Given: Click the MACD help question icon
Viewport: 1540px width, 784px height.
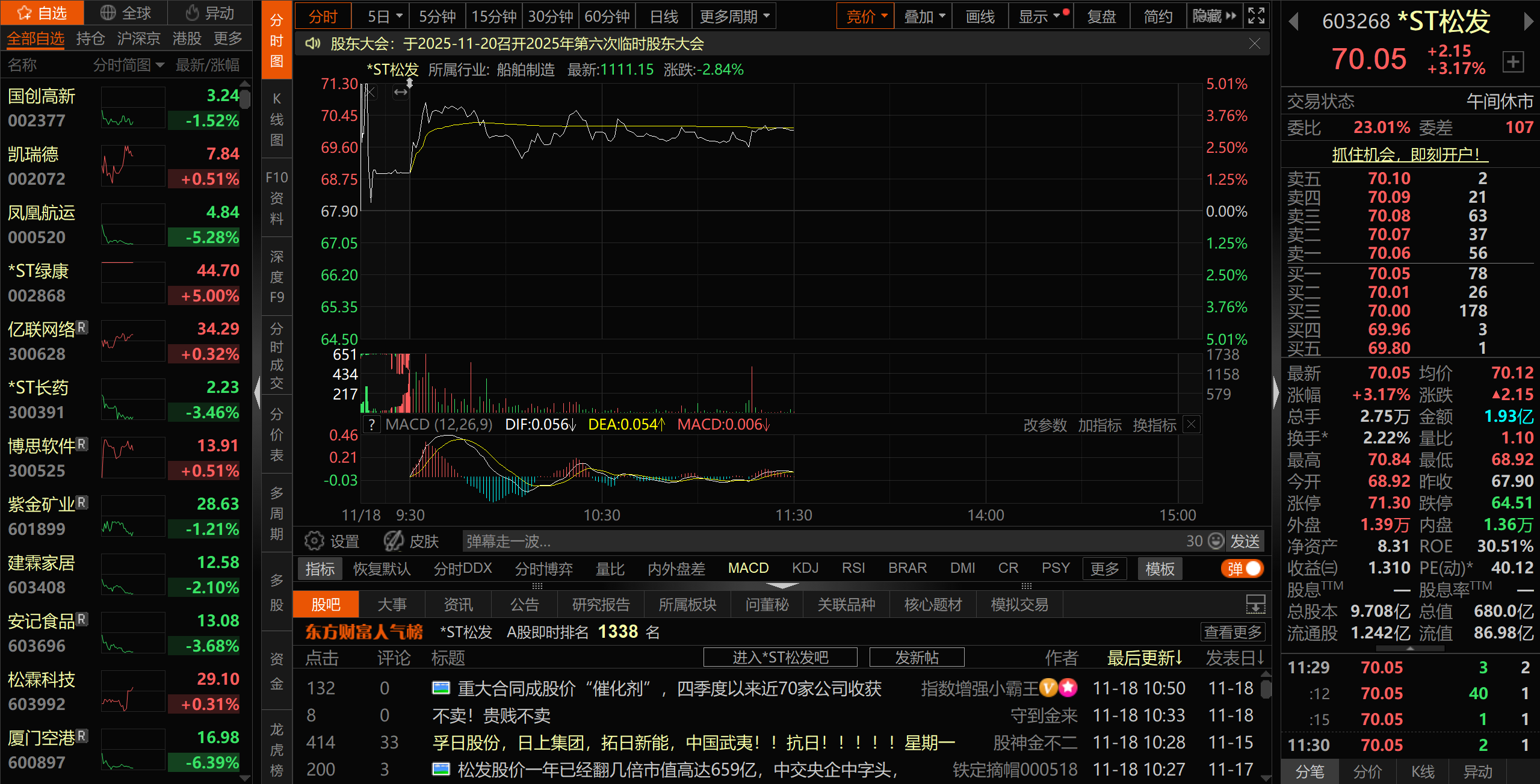Looking at the screenshot, I should point(373,425).
